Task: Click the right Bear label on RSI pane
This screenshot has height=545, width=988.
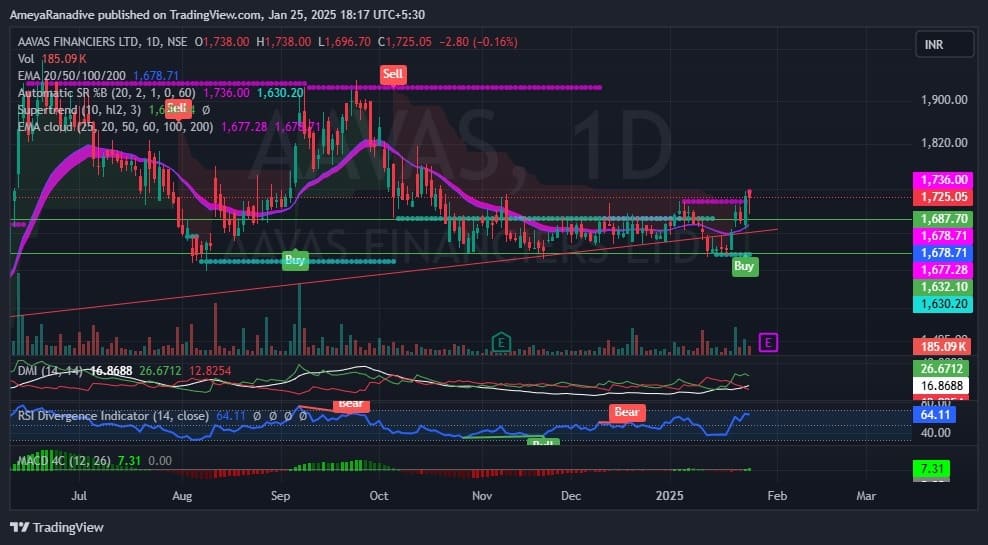Action: pos(626,412)
